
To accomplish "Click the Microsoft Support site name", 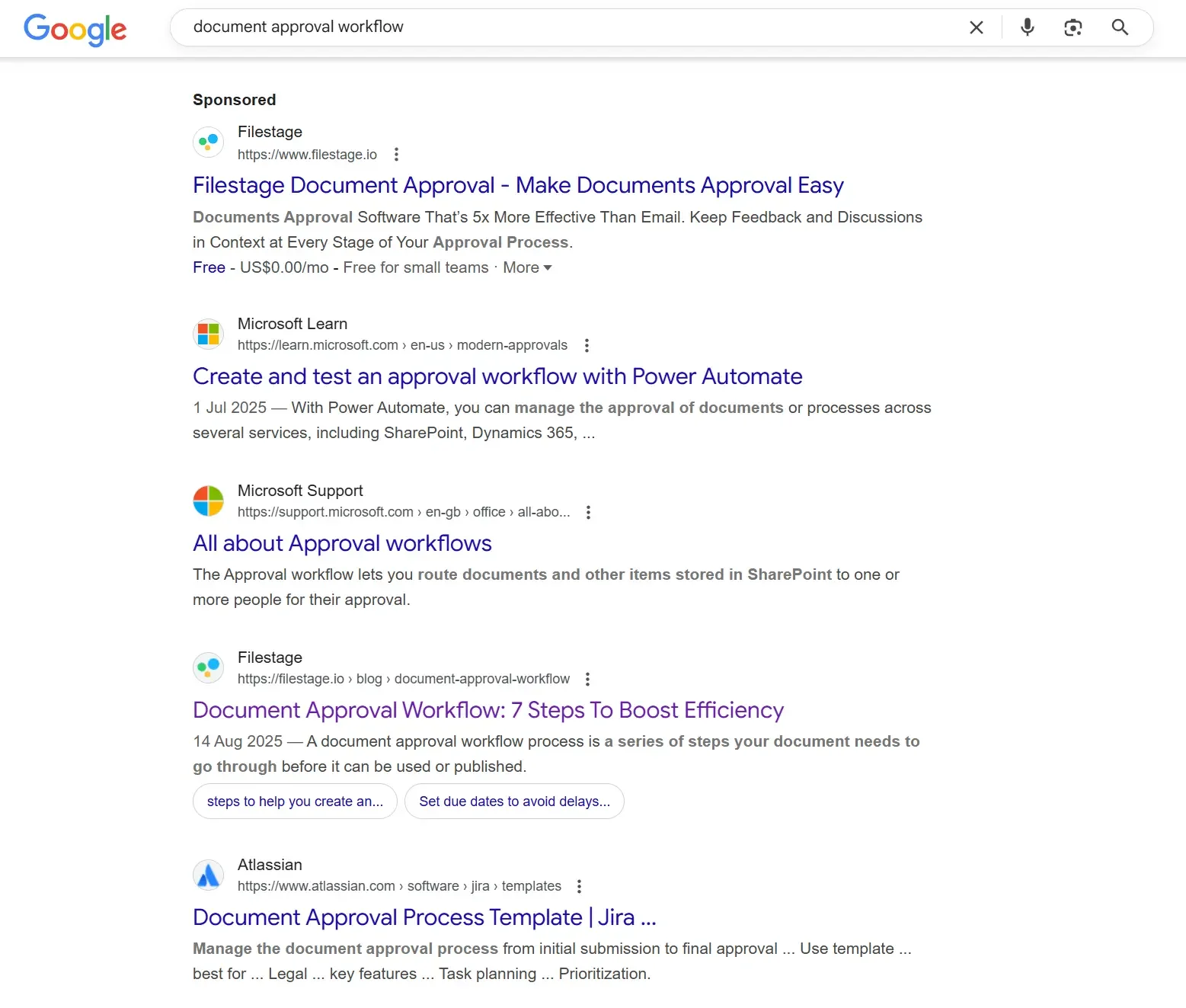I will pyautogui.click(x=300, y=491).
